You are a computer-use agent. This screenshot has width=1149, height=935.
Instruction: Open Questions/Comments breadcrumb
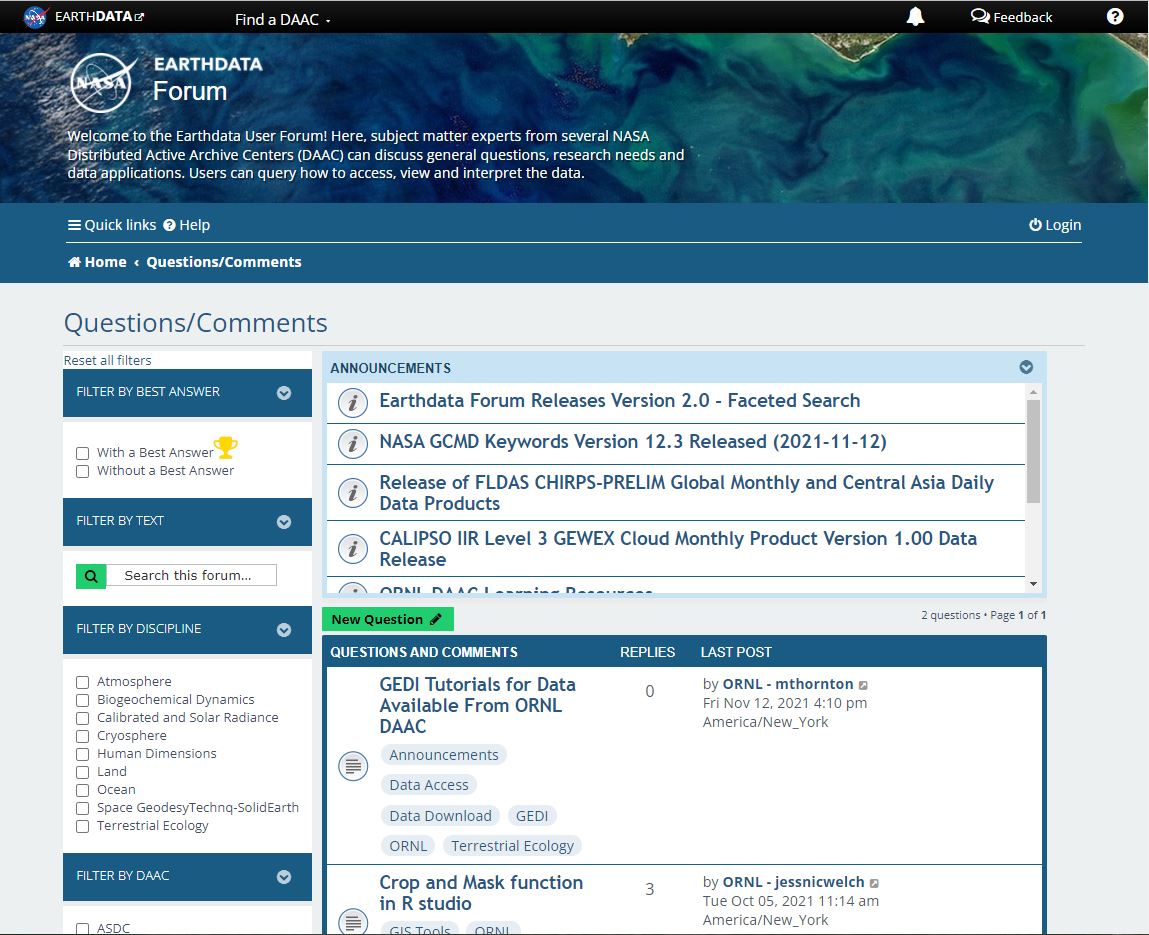click(223, 262)
